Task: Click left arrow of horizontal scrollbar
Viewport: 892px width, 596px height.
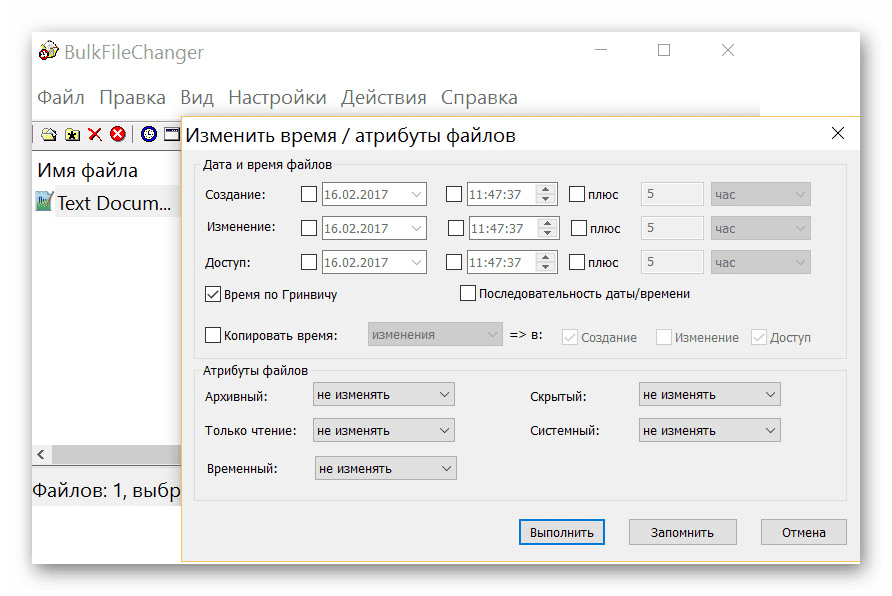Action: 41,454
